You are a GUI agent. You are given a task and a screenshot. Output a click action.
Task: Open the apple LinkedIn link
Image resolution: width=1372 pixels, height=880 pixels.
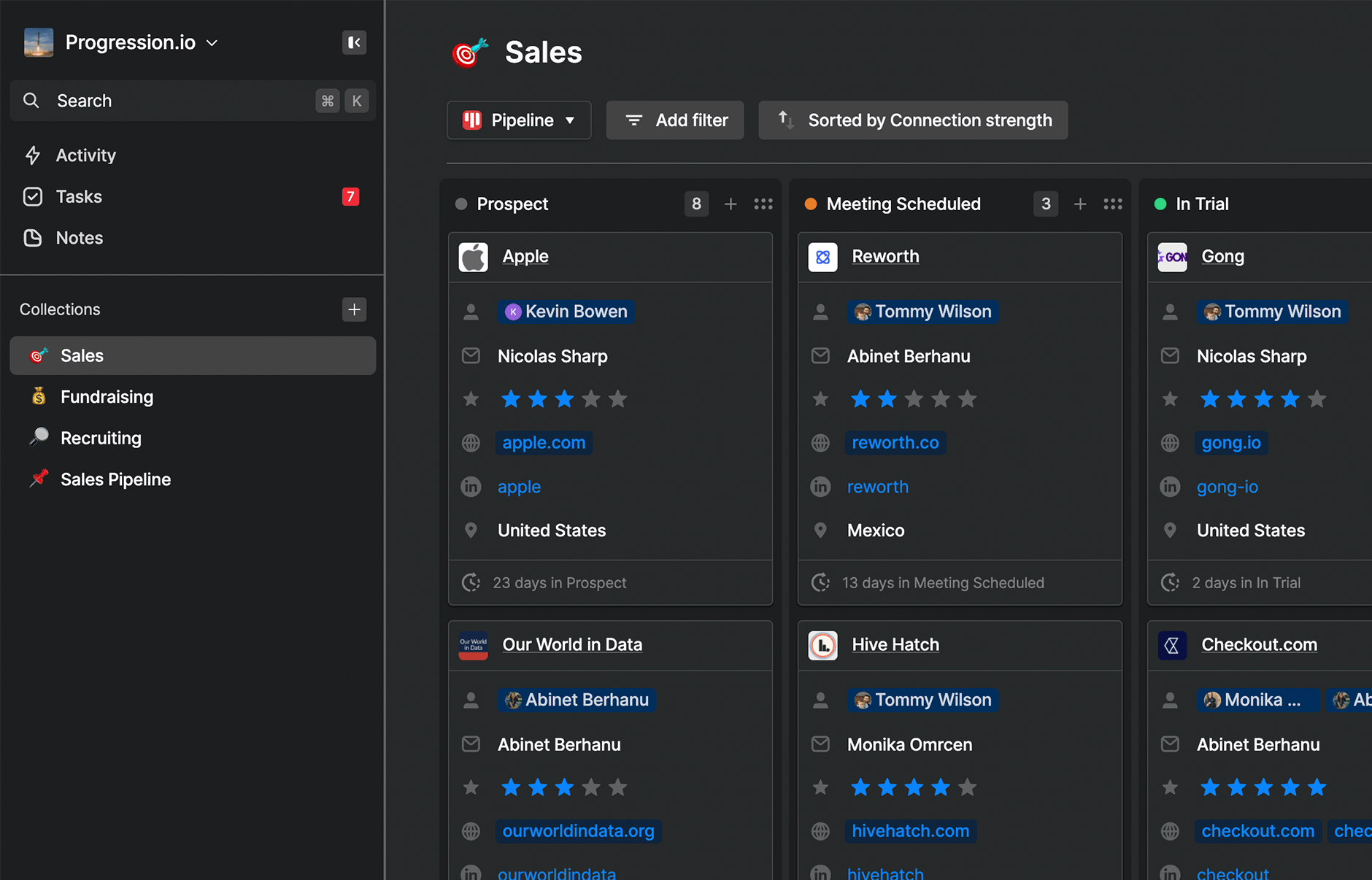tap(519, 487)
